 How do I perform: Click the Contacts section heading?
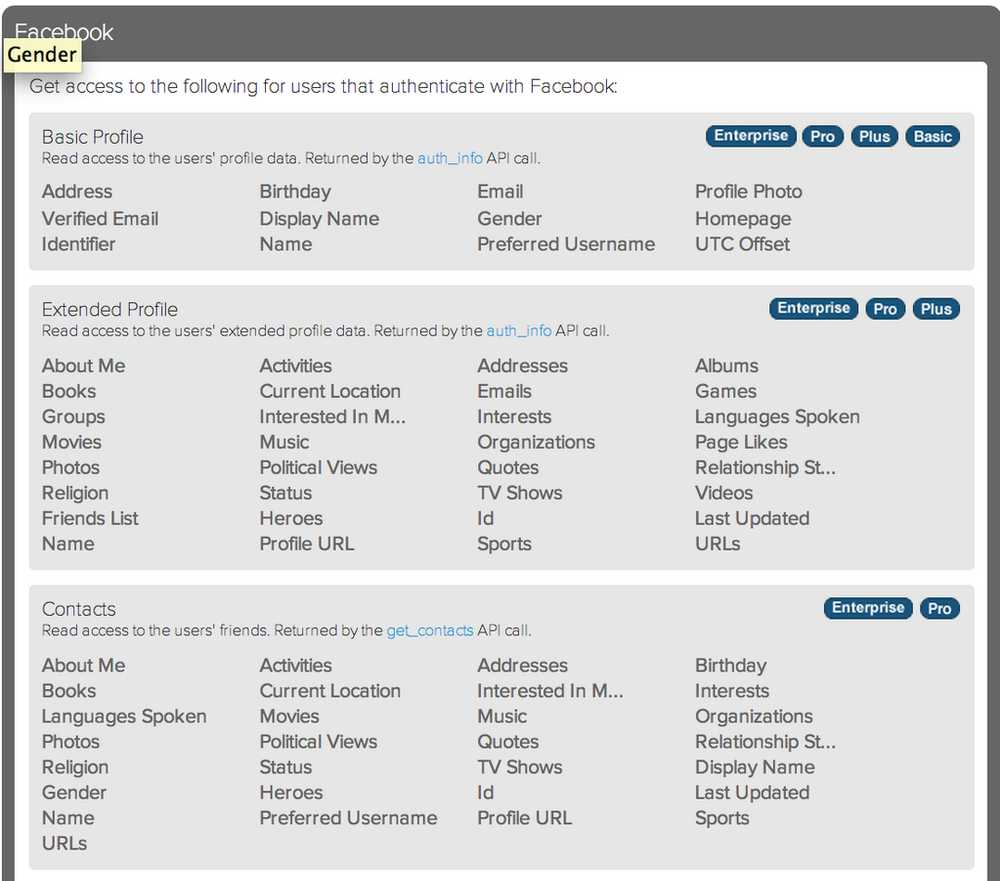click(x=79, y=609)
